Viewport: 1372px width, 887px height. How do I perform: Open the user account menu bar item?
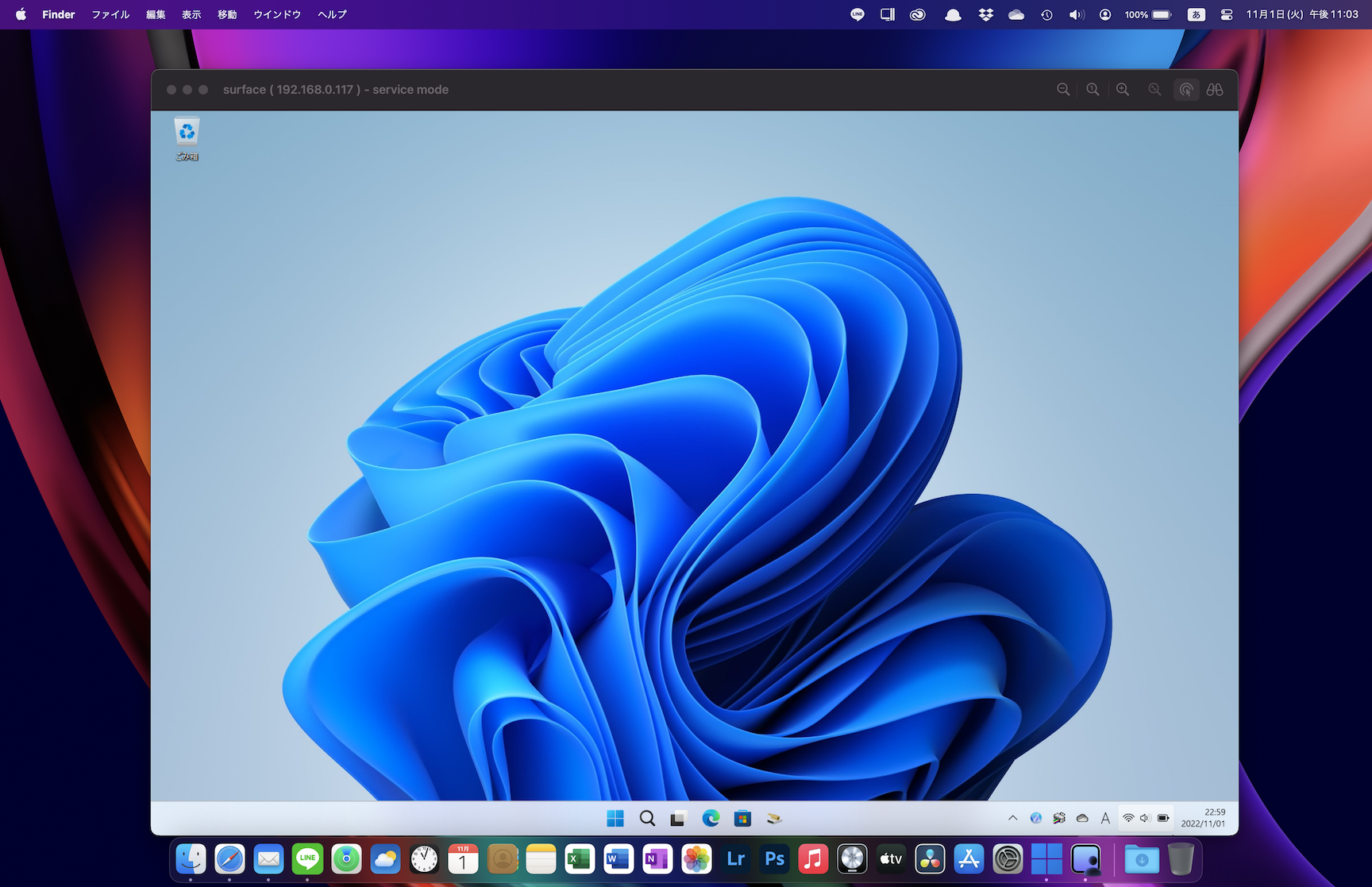(x=1105, y=14)
